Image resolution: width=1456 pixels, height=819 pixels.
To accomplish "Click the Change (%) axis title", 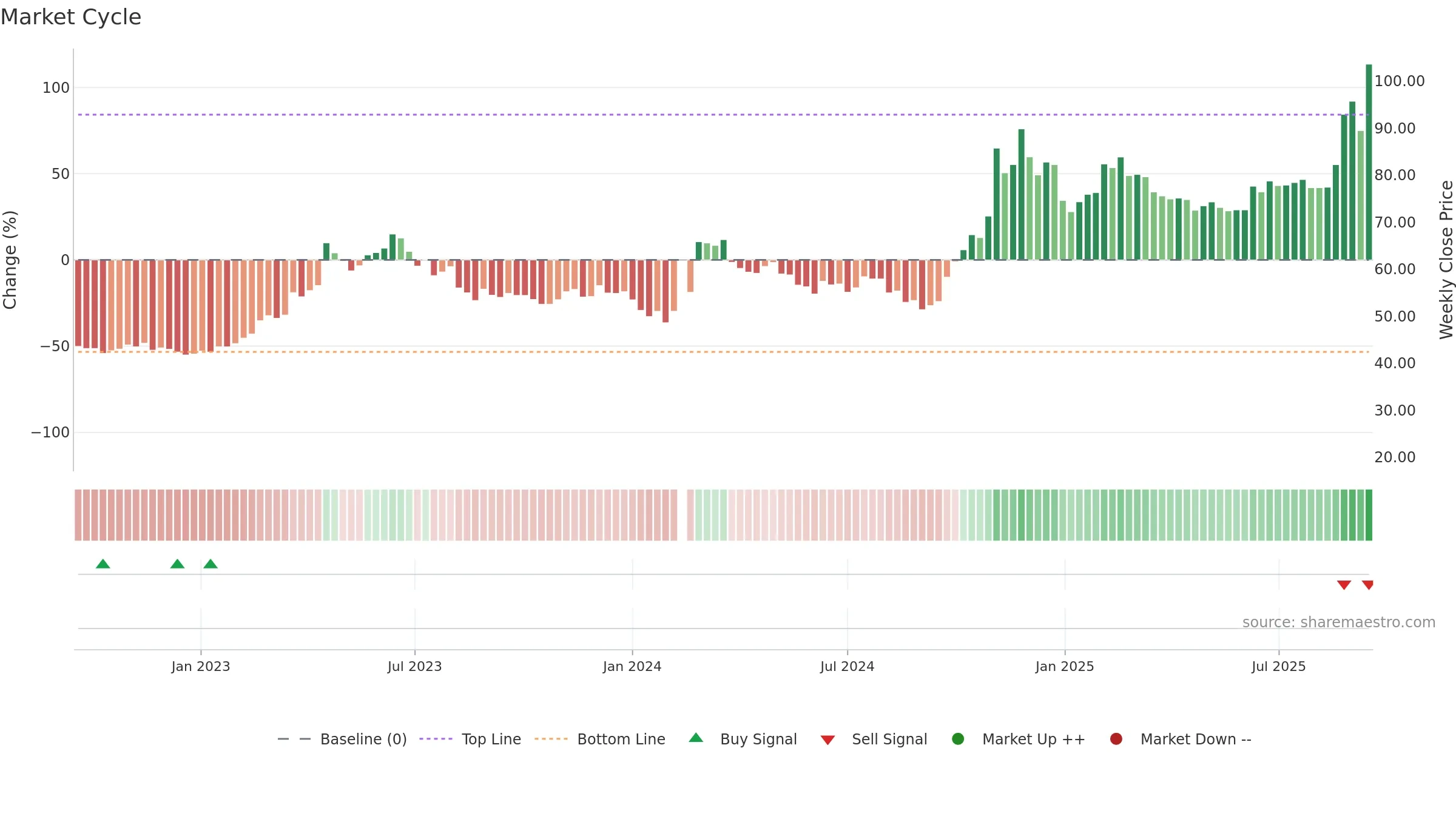I will [x=10, y=260].
